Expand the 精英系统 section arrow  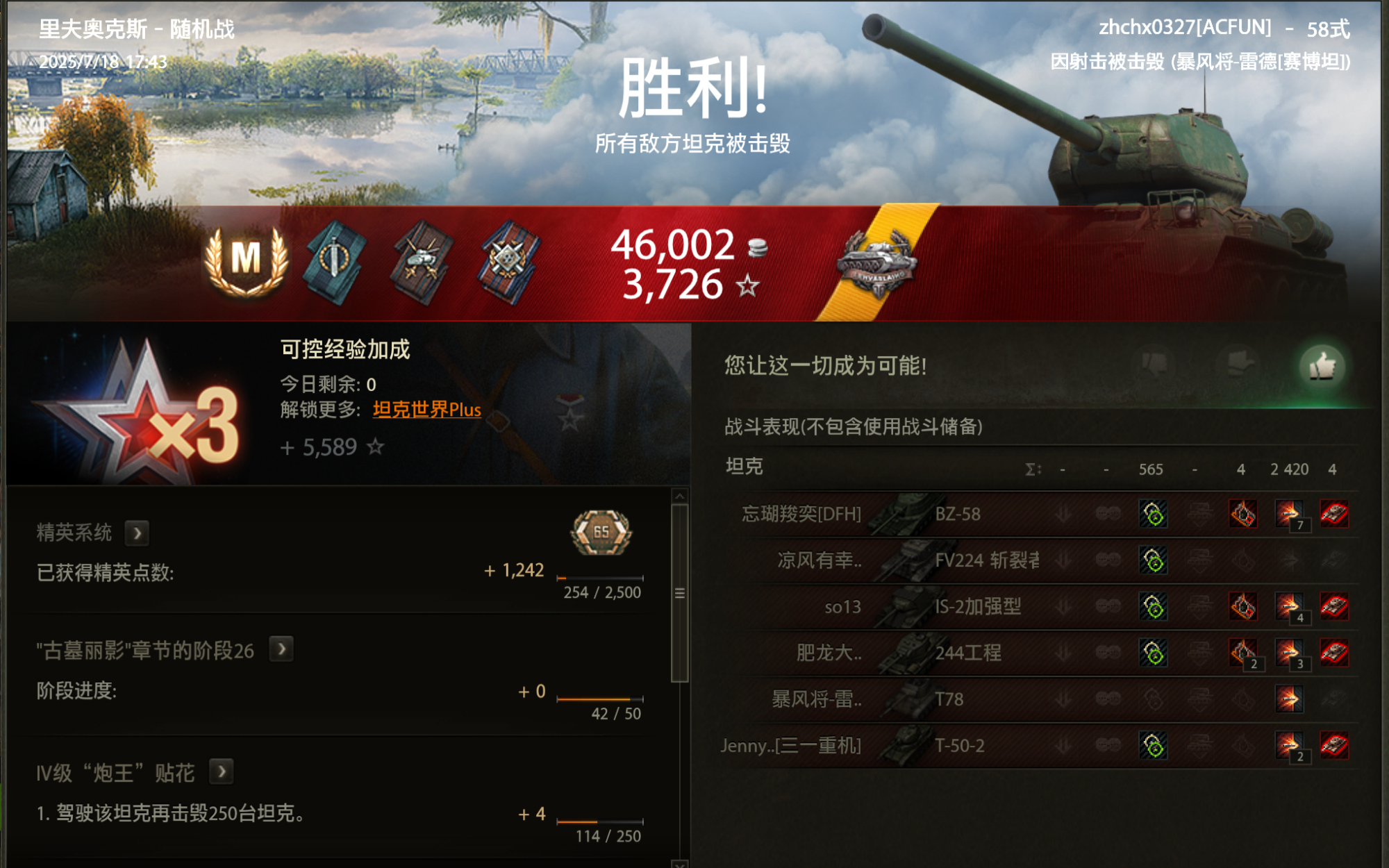(137, 533)
